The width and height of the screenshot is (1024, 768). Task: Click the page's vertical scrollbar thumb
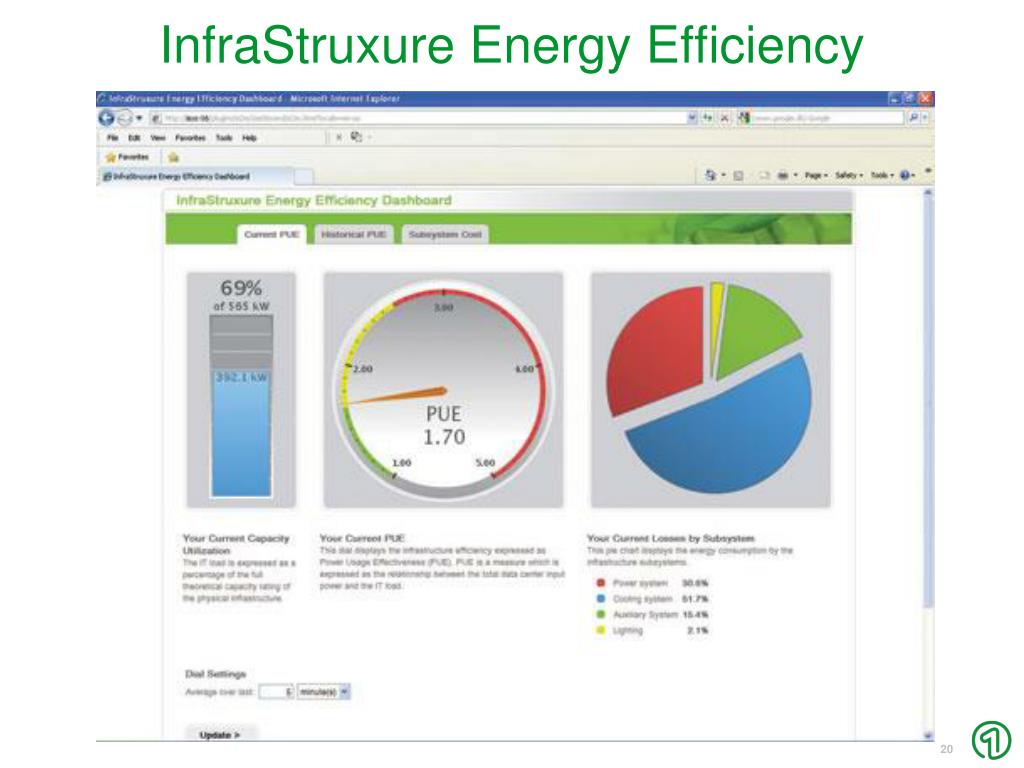pos(928,402)
